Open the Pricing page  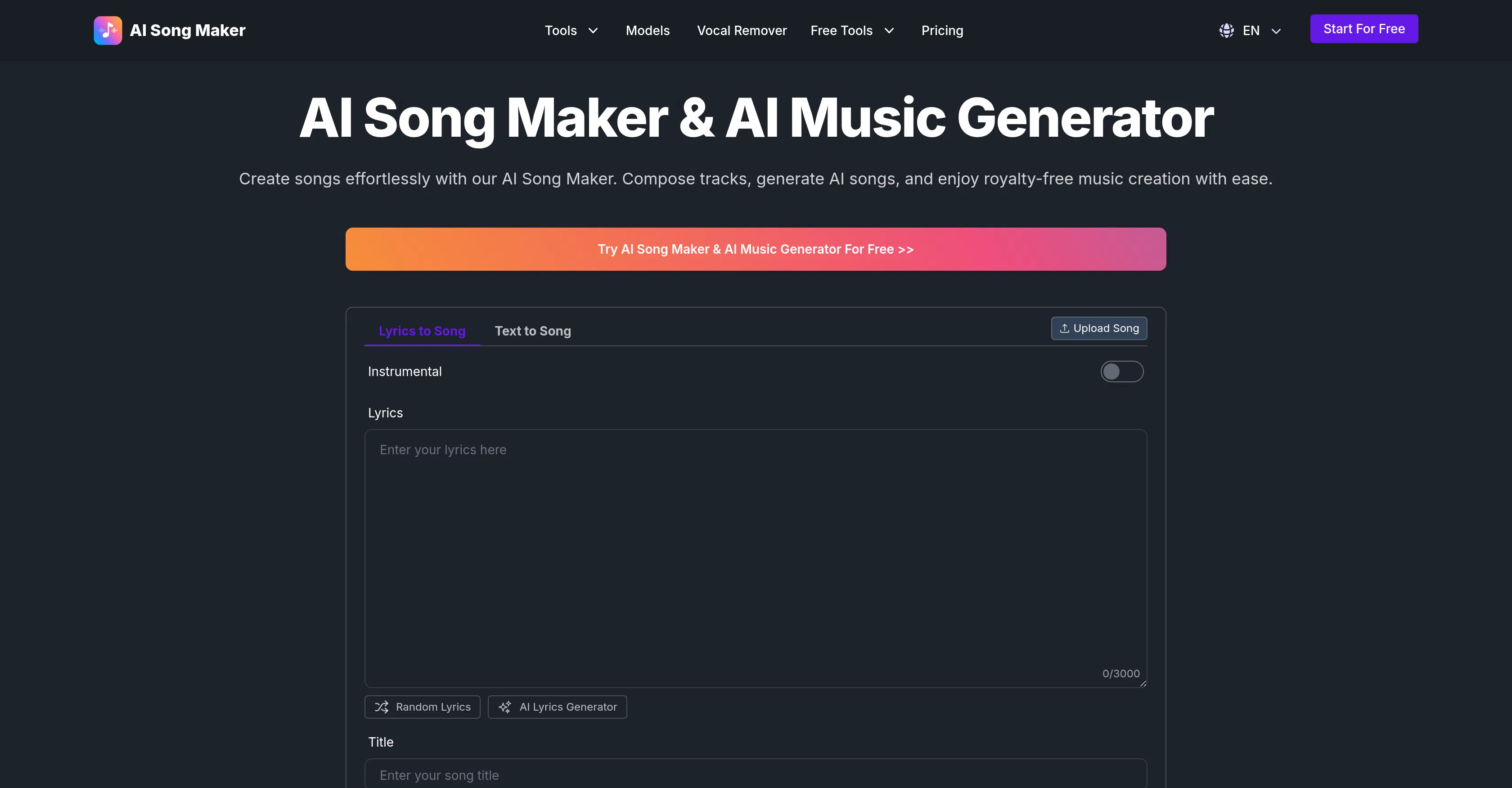[x=942, y=30]
